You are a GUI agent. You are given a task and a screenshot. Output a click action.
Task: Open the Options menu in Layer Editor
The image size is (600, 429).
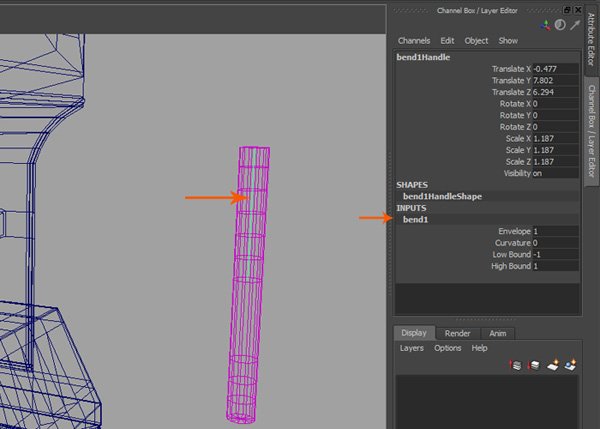point(447,348)
